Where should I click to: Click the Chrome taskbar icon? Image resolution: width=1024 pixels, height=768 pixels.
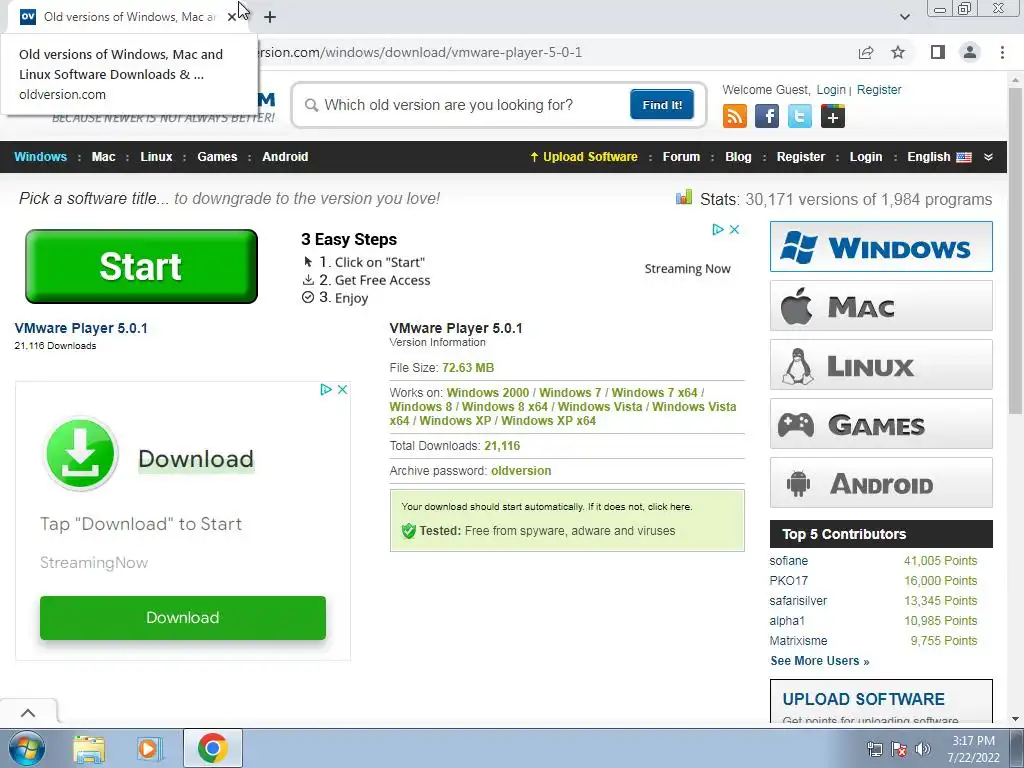pos(213,748)
